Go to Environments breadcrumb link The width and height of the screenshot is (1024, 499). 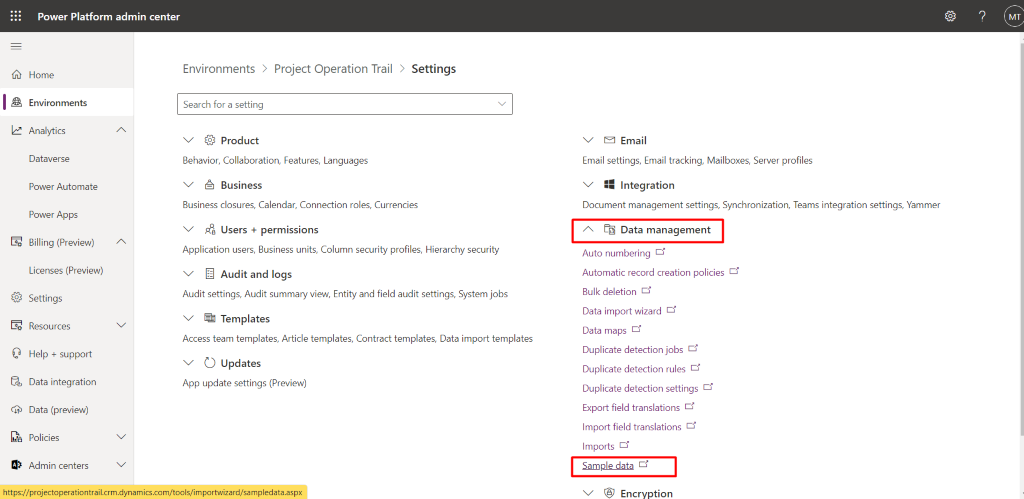click(219, 69)
